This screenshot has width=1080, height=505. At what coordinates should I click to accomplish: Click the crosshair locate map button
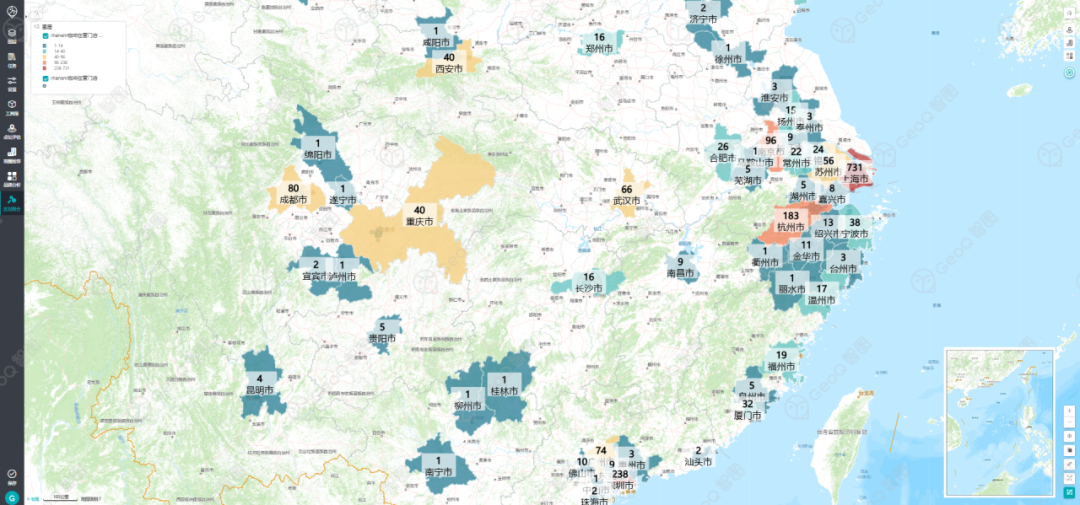1069,436
